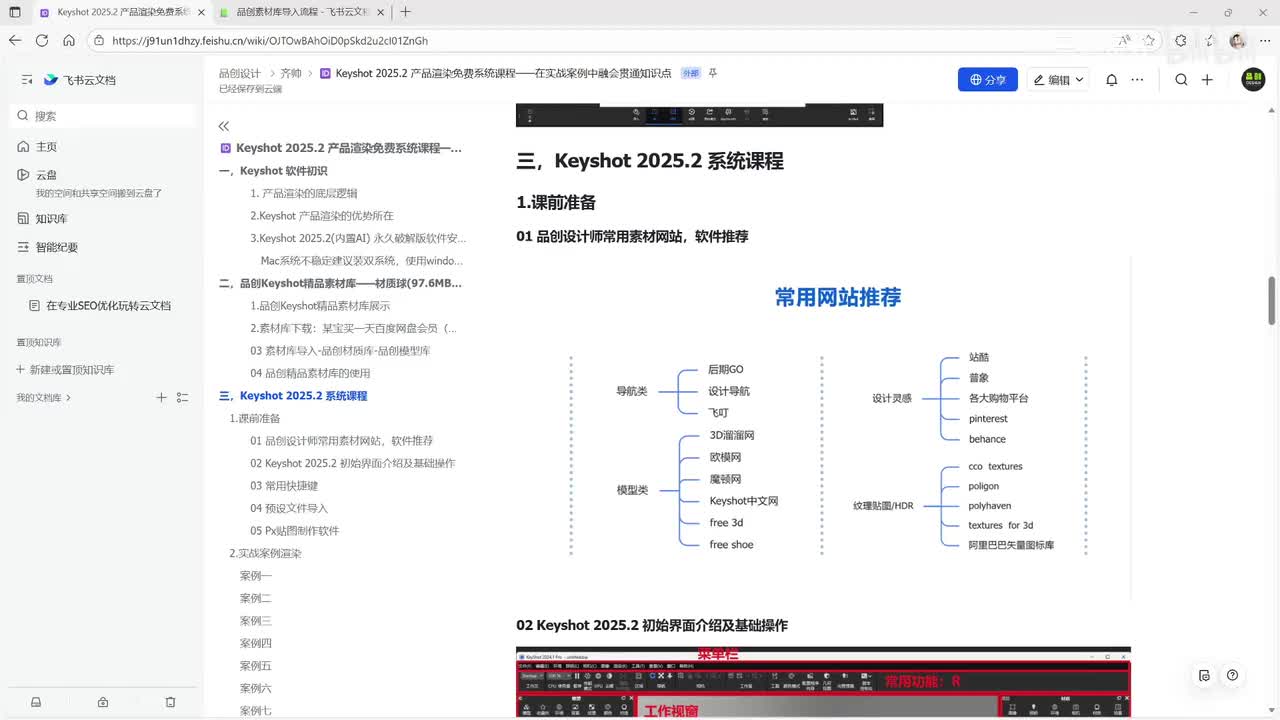Screen dimensions: 1280x720
Task: Click plus icon beside 我的文档库
Action: tap(161, 397)
